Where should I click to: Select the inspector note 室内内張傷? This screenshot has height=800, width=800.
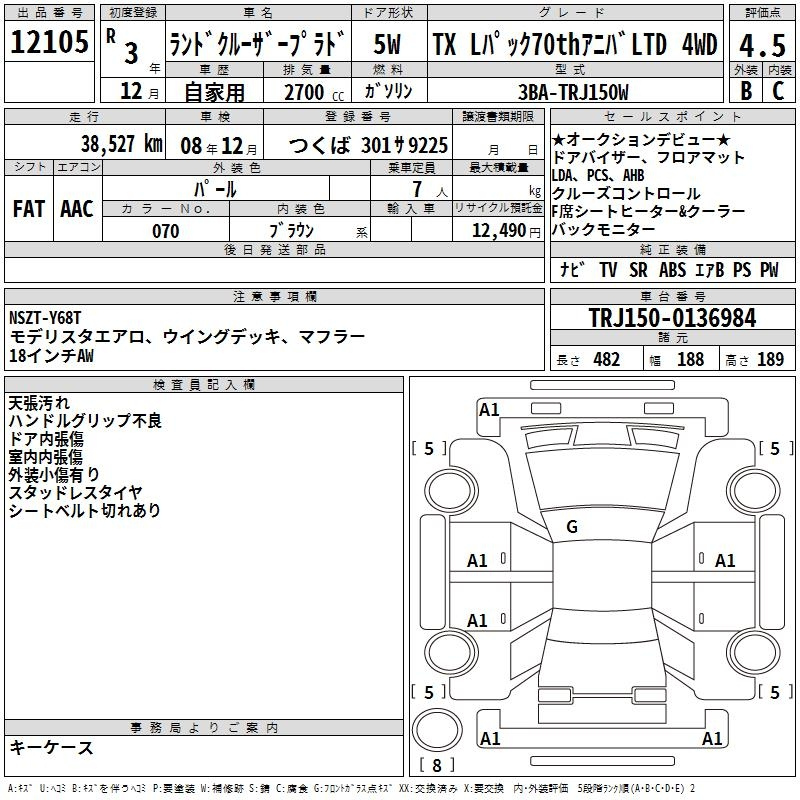[45, 457]
